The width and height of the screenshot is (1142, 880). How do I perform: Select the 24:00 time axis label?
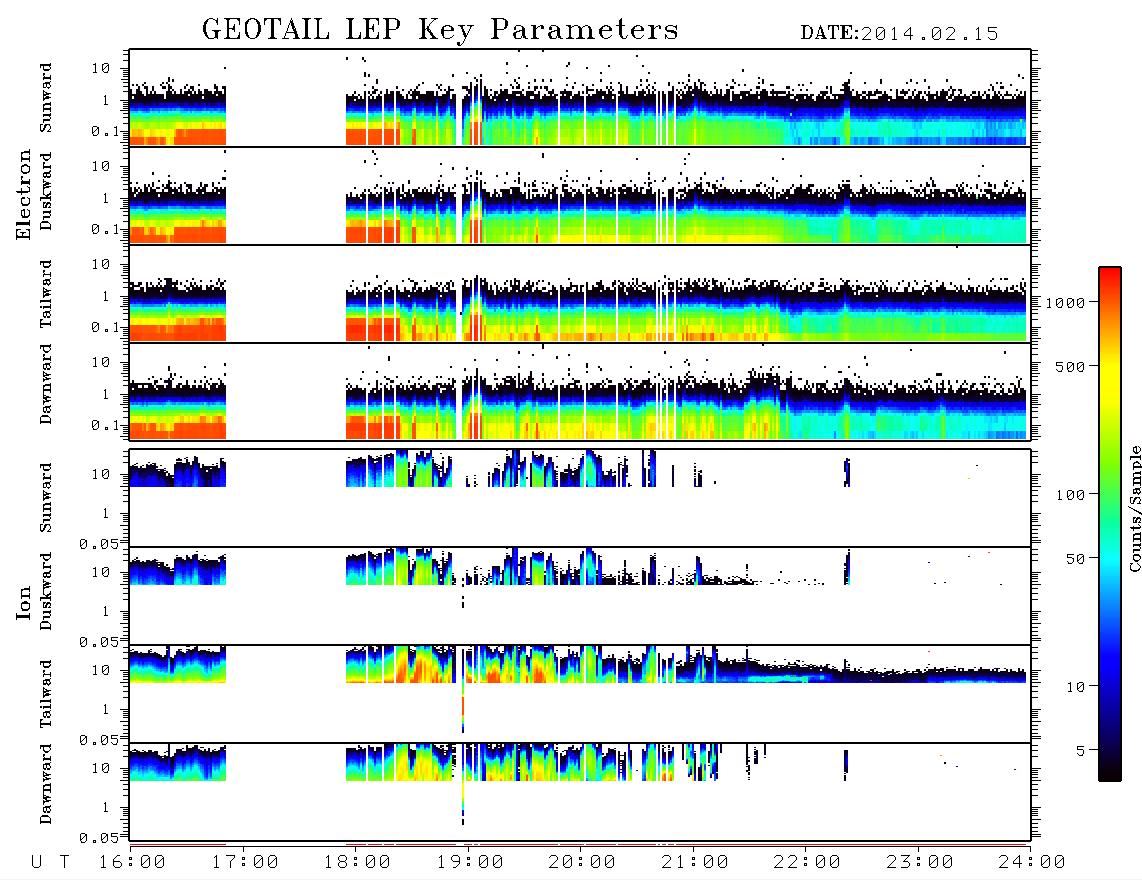click(1032, 863)
